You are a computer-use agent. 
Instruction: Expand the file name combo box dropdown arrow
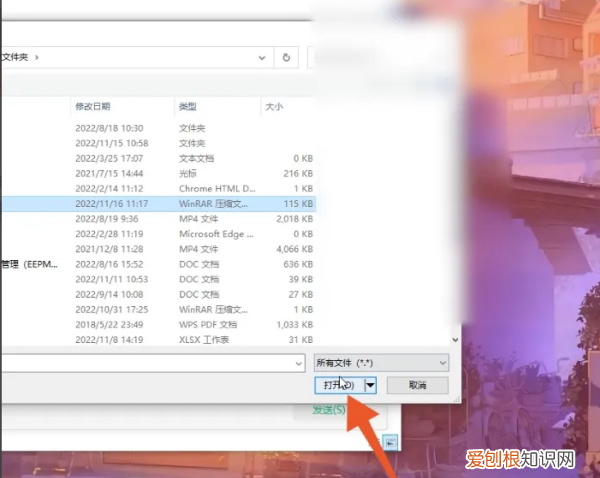pos(299,363)
